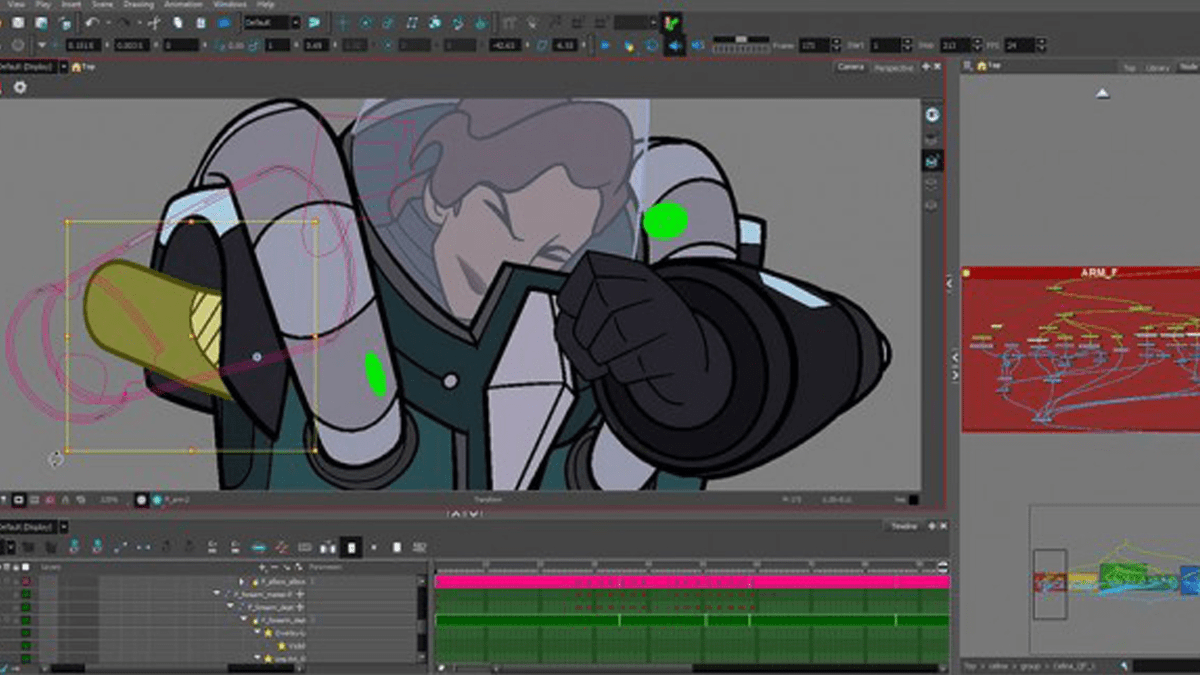Toggle the green enable checkbox on the second layer
This screenshot has width=1200, height=675.
click(x=25, y=594)
